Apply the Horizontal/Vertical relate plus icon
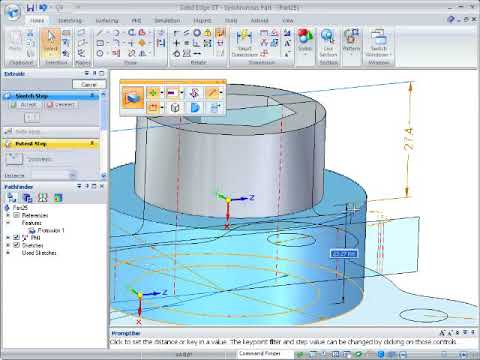 tap(177, 43)
